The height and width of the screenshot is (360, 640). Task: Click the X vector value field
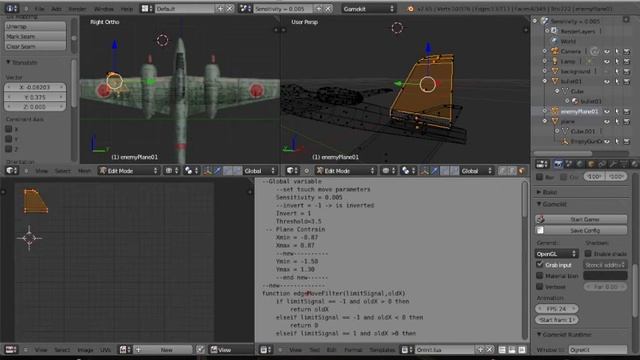pos(35,87)
